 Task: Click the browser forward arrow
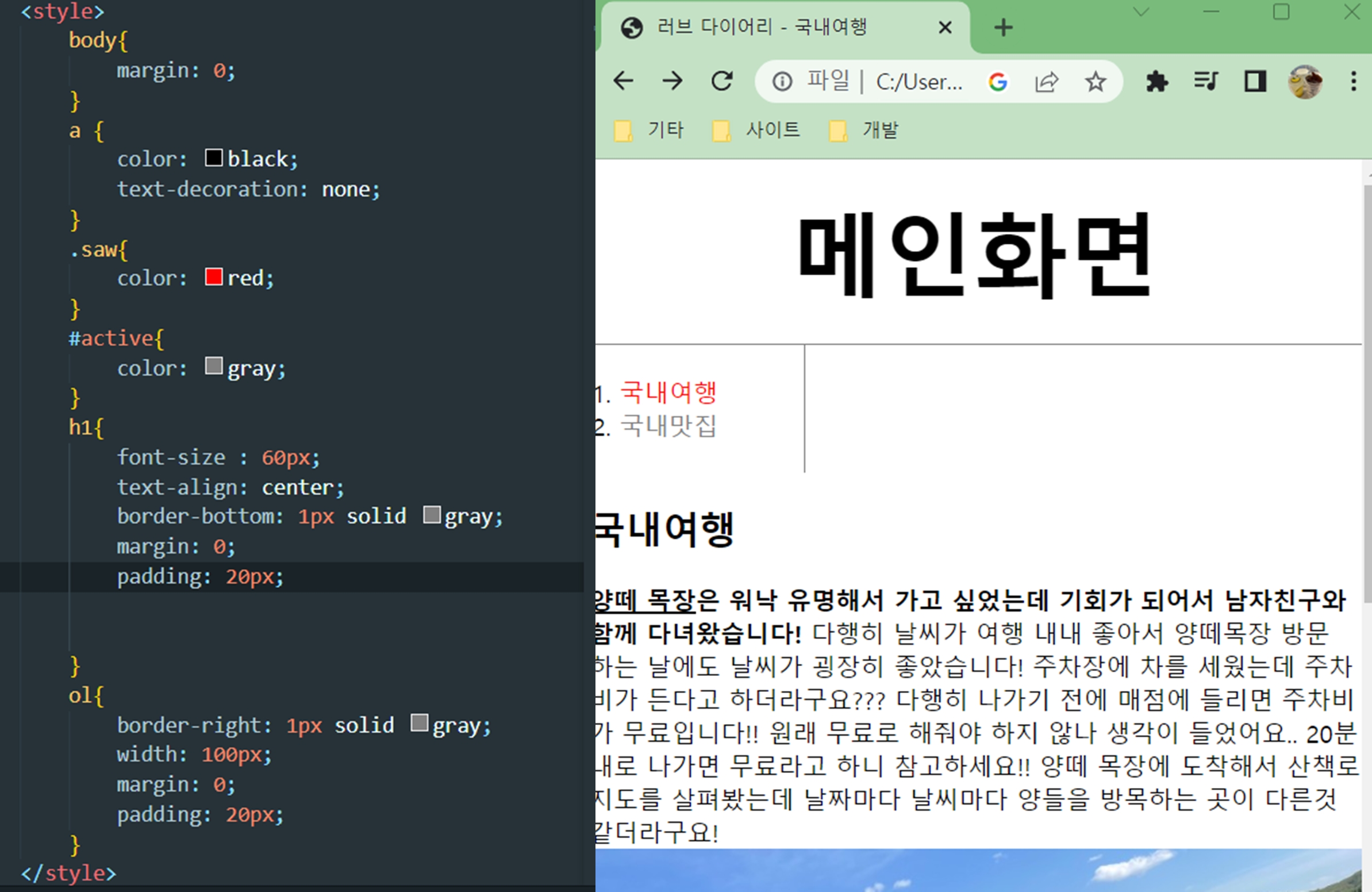coord(672,81)
